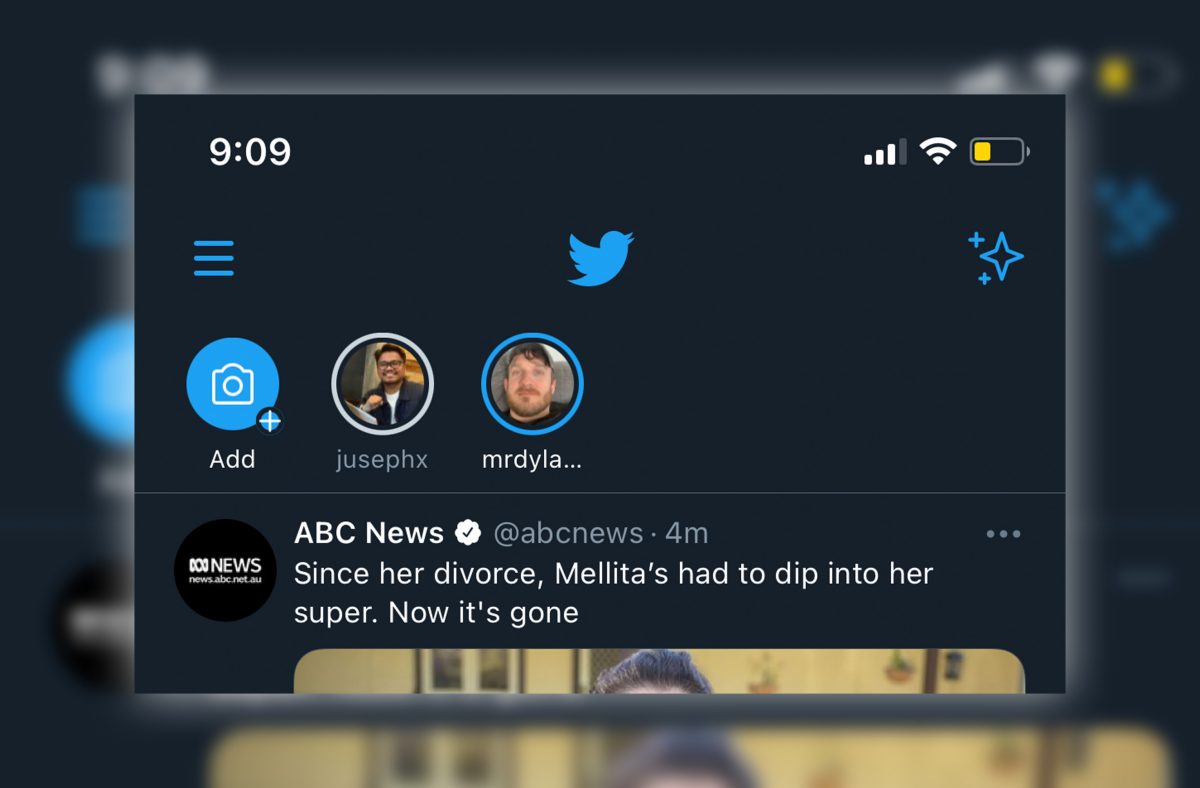The height and width of the screenshot is (788, 1200).
Task: Tap the 9:09 clock in status bar
Action: [250, 152]
